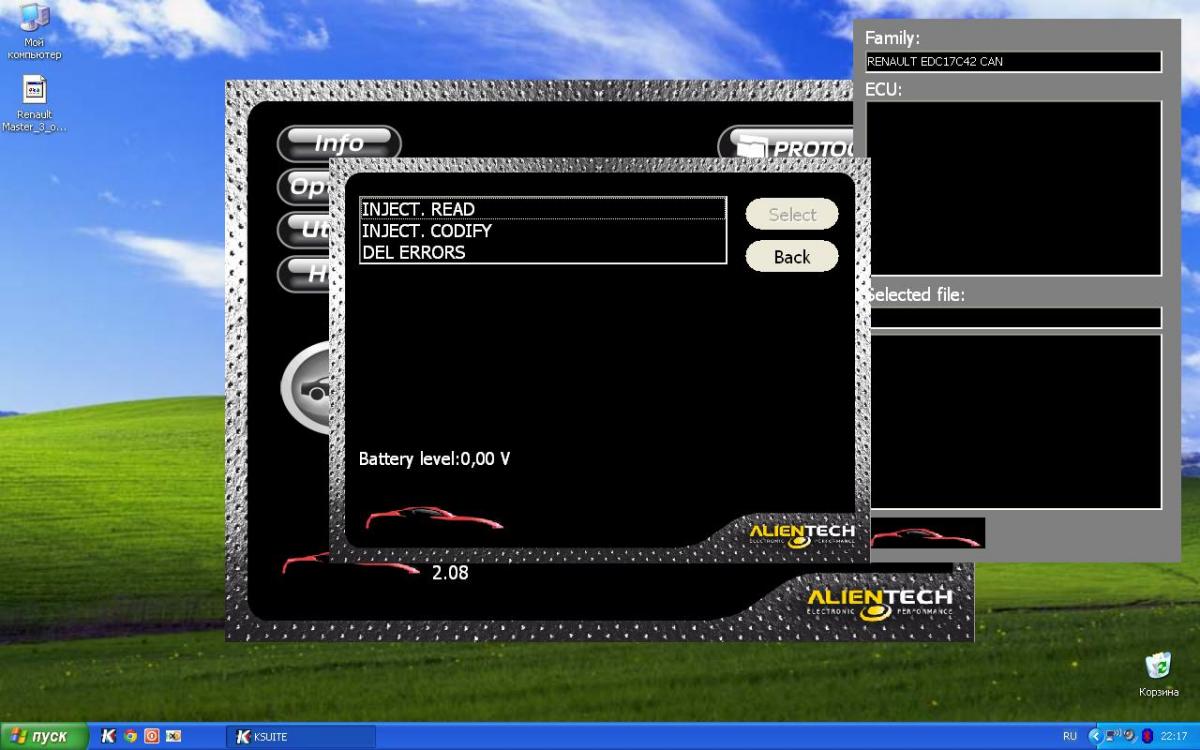Click the Family field showing RENAULT EDC17C42
The image size is (1200, 750).
(1013, 62)
